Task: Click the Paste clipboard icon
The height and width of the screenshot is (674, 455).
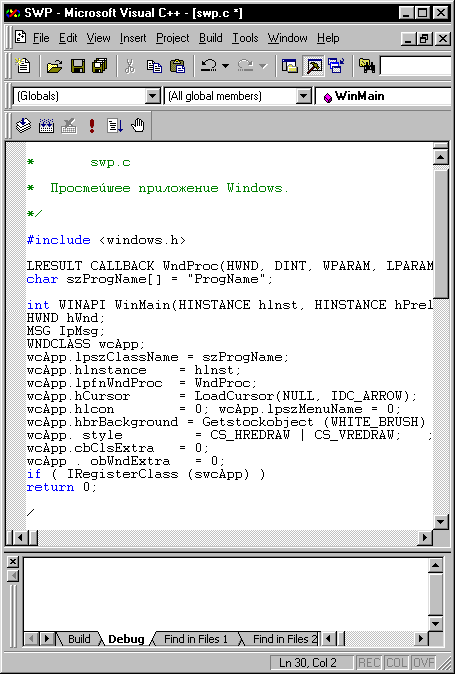Action: click(x=177, y=66)
